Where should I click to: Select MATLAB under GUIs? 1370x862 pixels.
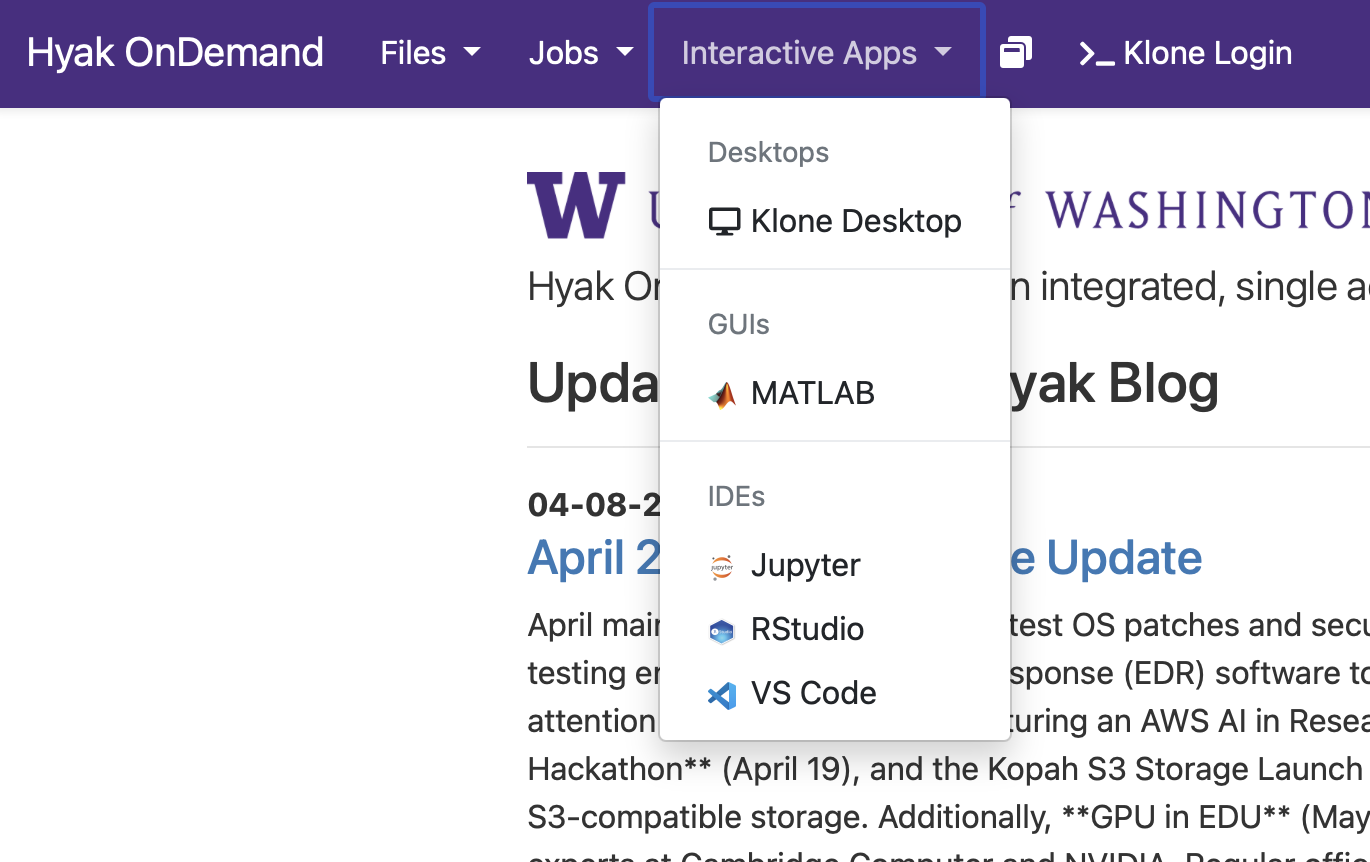[x=835, y=393]
